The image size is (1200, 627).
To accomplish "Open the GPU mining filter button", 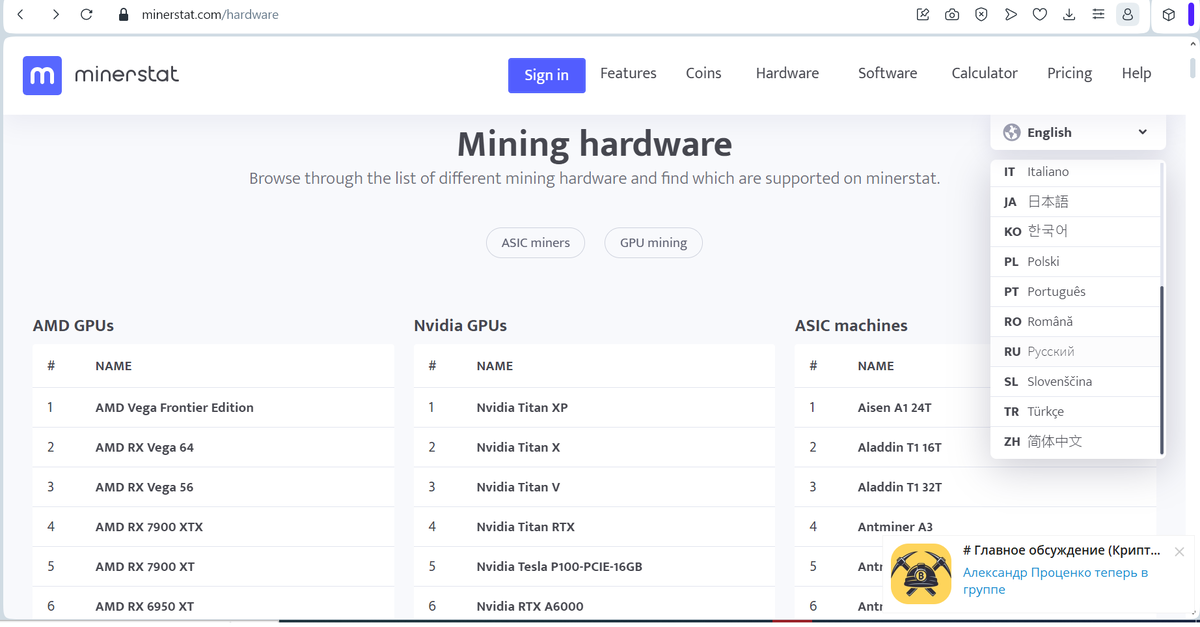I will [653, 242].
